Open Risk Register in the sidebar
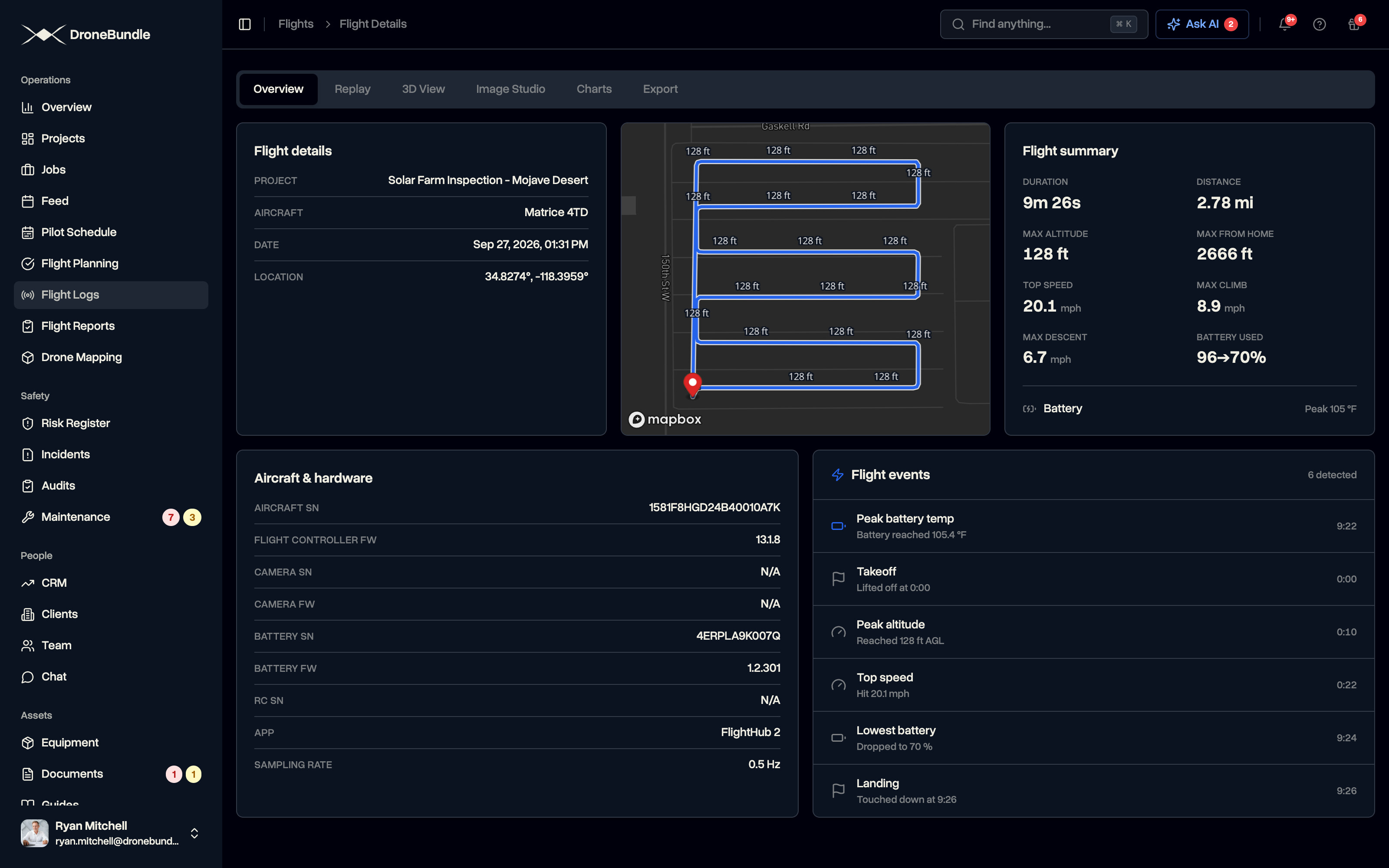Screen dimensions: 1389x868 pyautogui.click(x=111, y=423)
